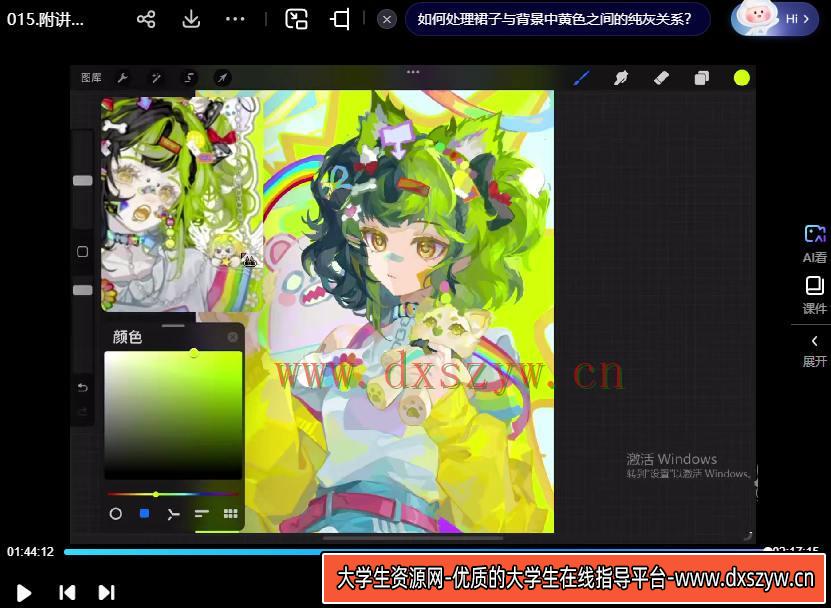The height and width of the screenshot is (608, 831).
Task: Switch to the Value sliders color mode
Action: pyautogui.click(x=201, y=514)
